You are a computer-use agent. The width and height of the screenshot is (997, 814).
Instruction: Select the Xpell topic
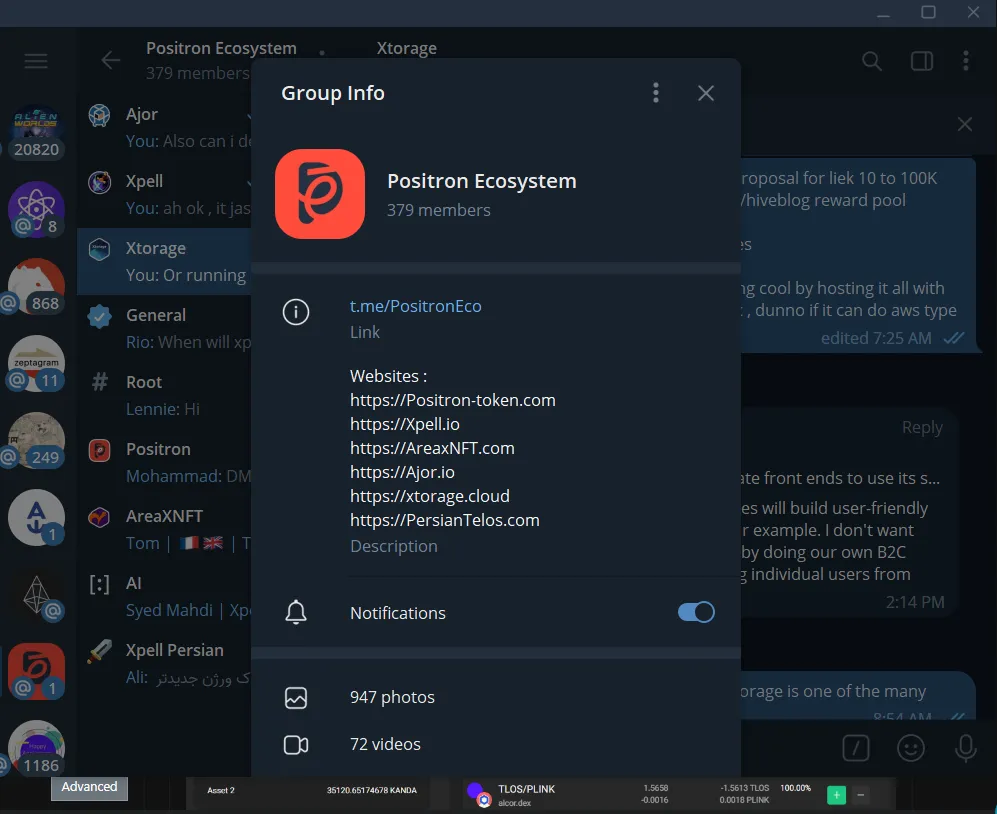point(164,195)
